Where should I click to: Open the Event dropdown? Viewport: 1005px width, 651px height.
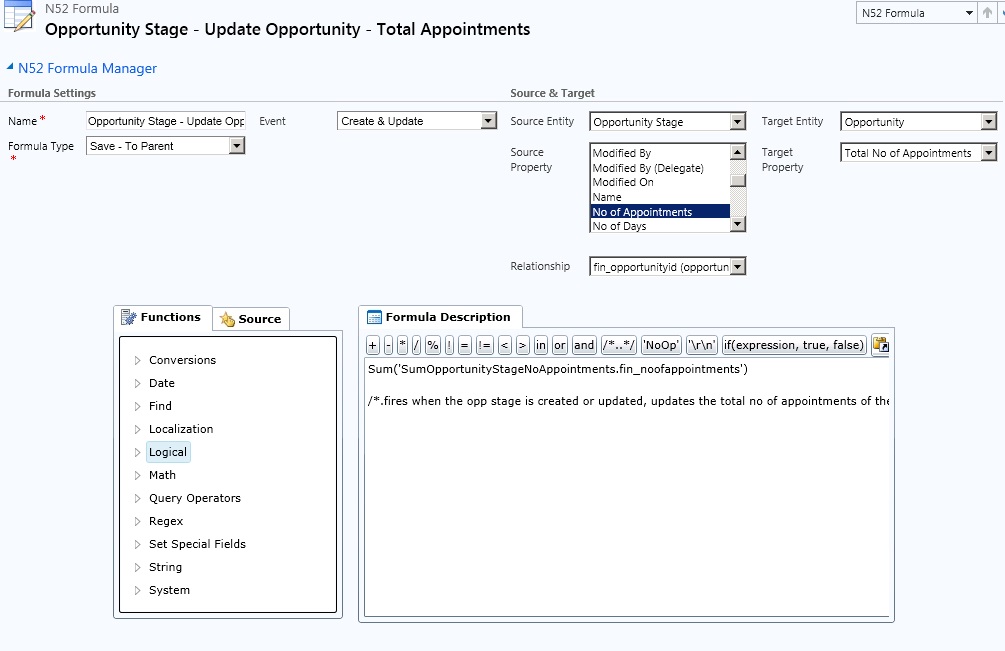click(x=488, y=121)
